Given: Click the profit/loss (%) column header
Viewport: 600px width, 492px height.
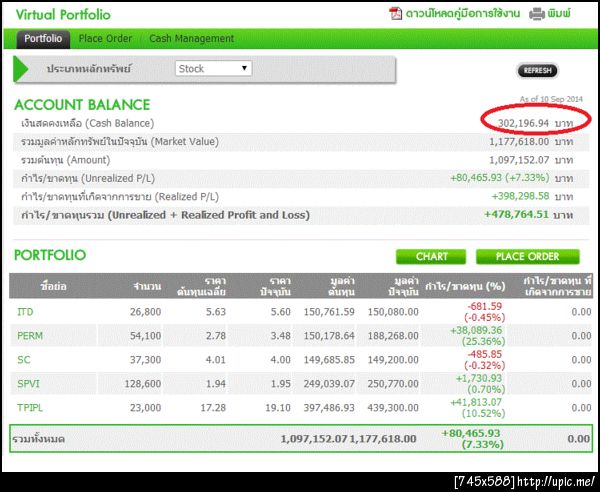Looking at the screenshot, I should pos(465,286).
